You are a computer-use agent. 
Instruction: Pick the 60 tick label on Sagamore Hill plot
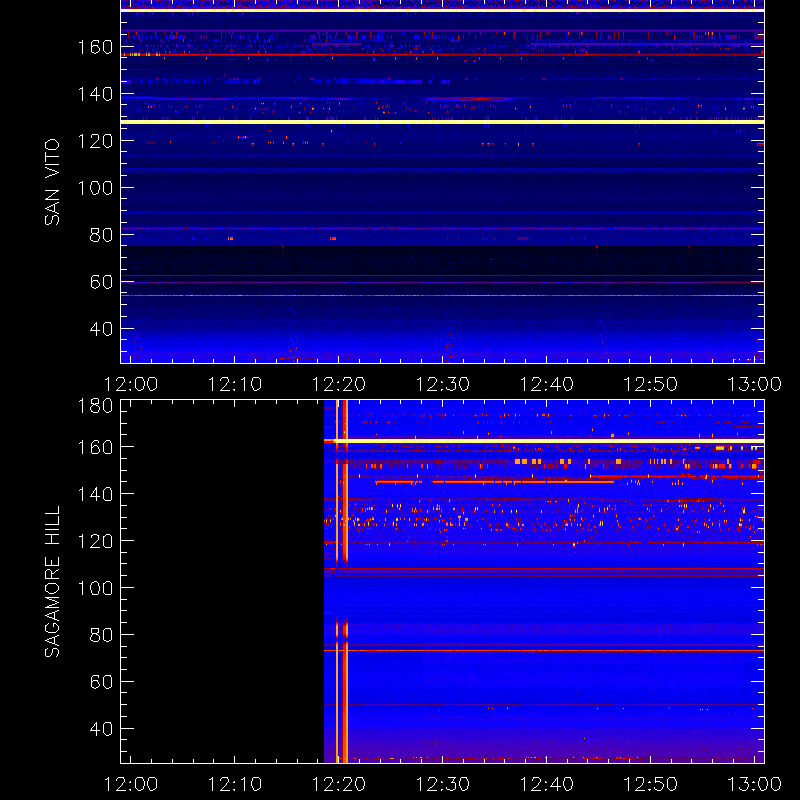coord(102,682)
